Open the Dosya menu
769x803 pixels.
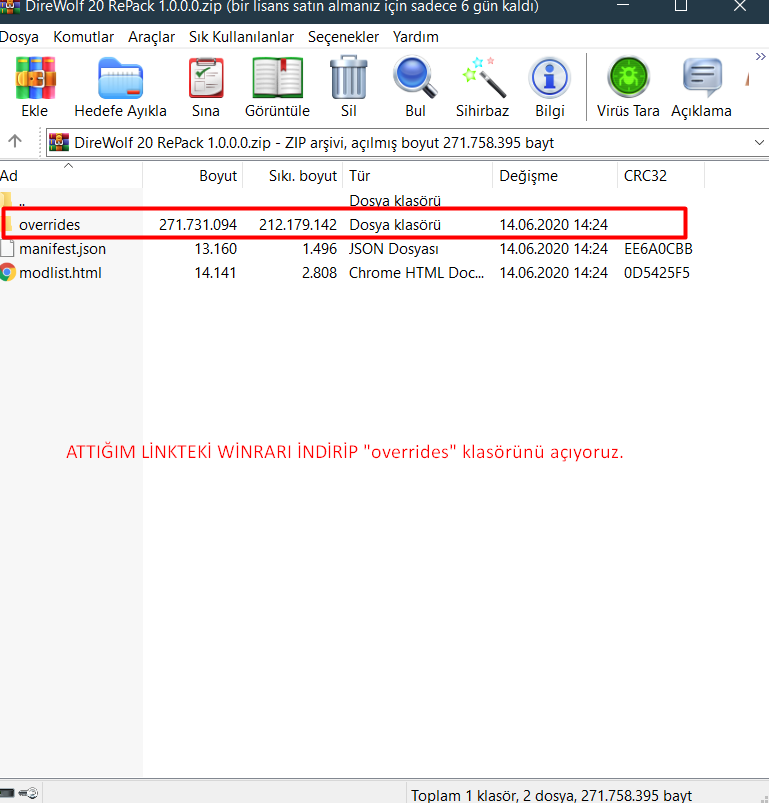click(19, 37)
